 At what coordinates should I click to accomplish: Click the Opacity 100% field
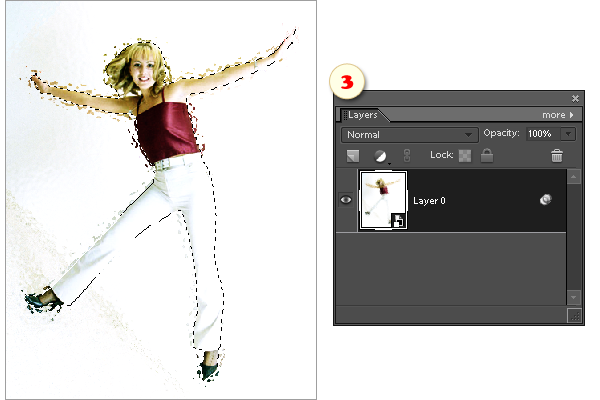(543, 134)
